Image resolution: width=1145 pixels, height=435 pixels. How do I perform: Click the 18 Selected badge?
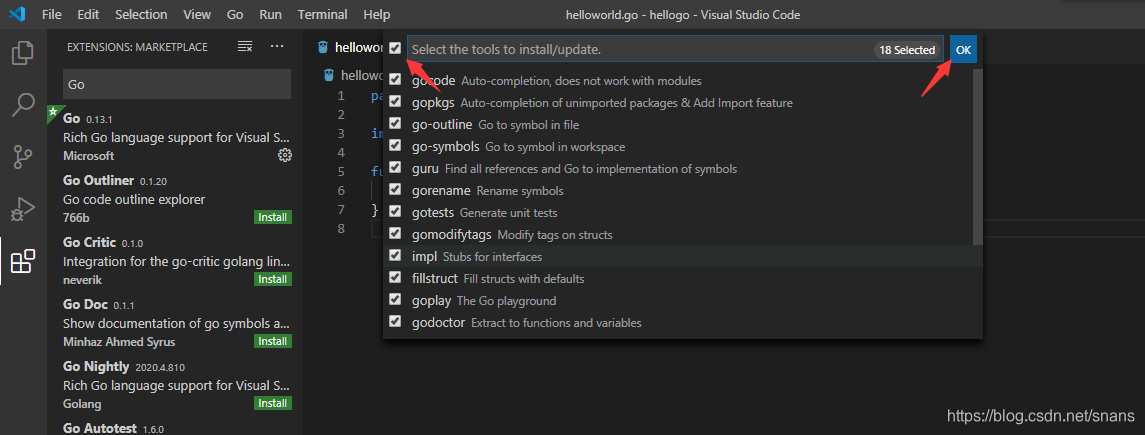point(907,50)
